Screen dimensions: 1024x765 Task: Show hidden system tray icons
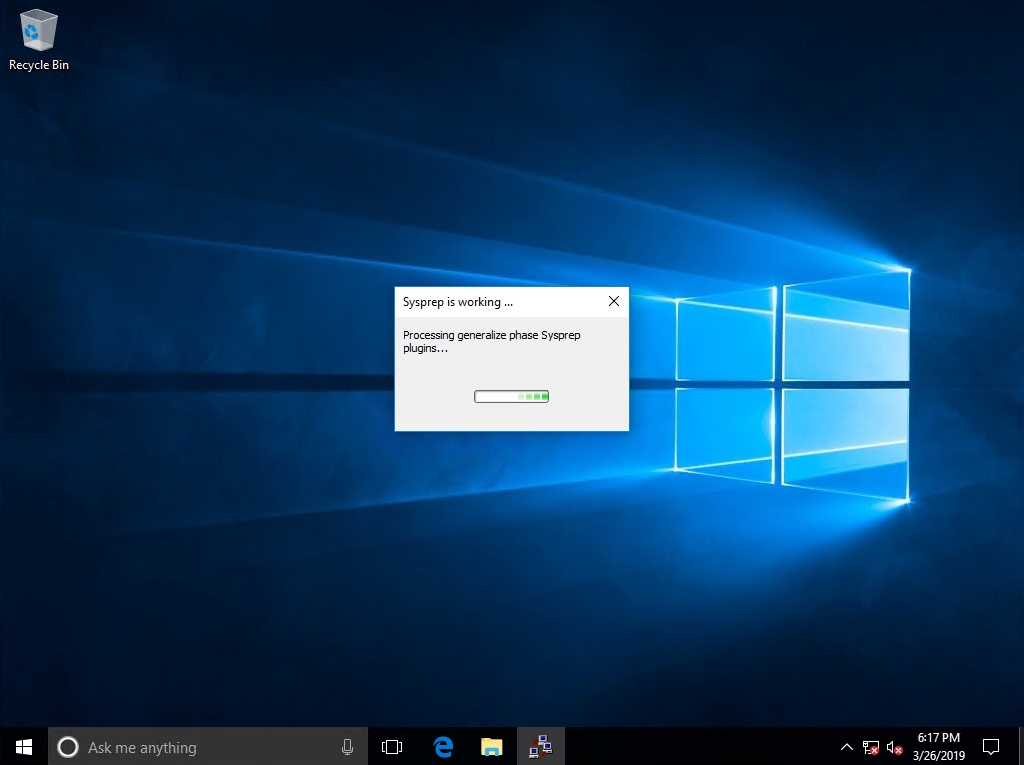coord(846,747)
